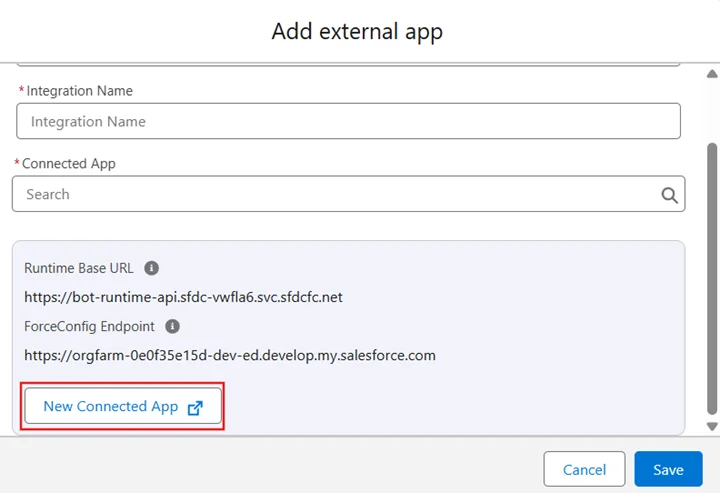This screenshot has height=493, width=720.
Task: Focus the Connected App search box
Action: [x=335, y=194]
